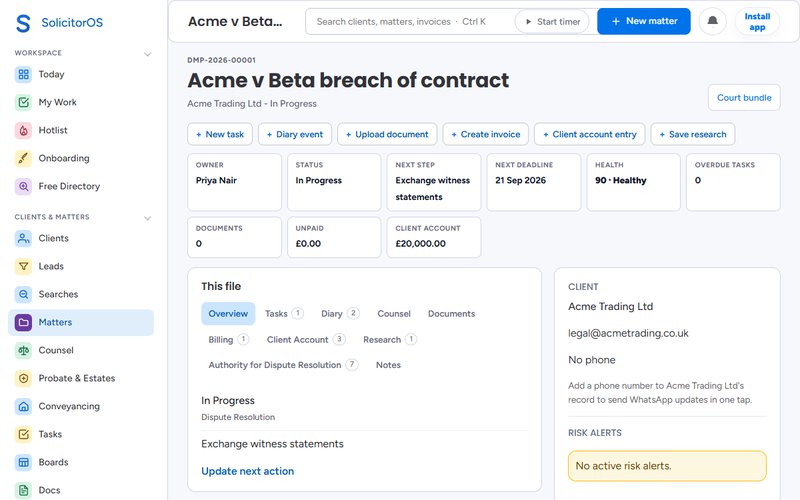Click the Install app button

757,22
